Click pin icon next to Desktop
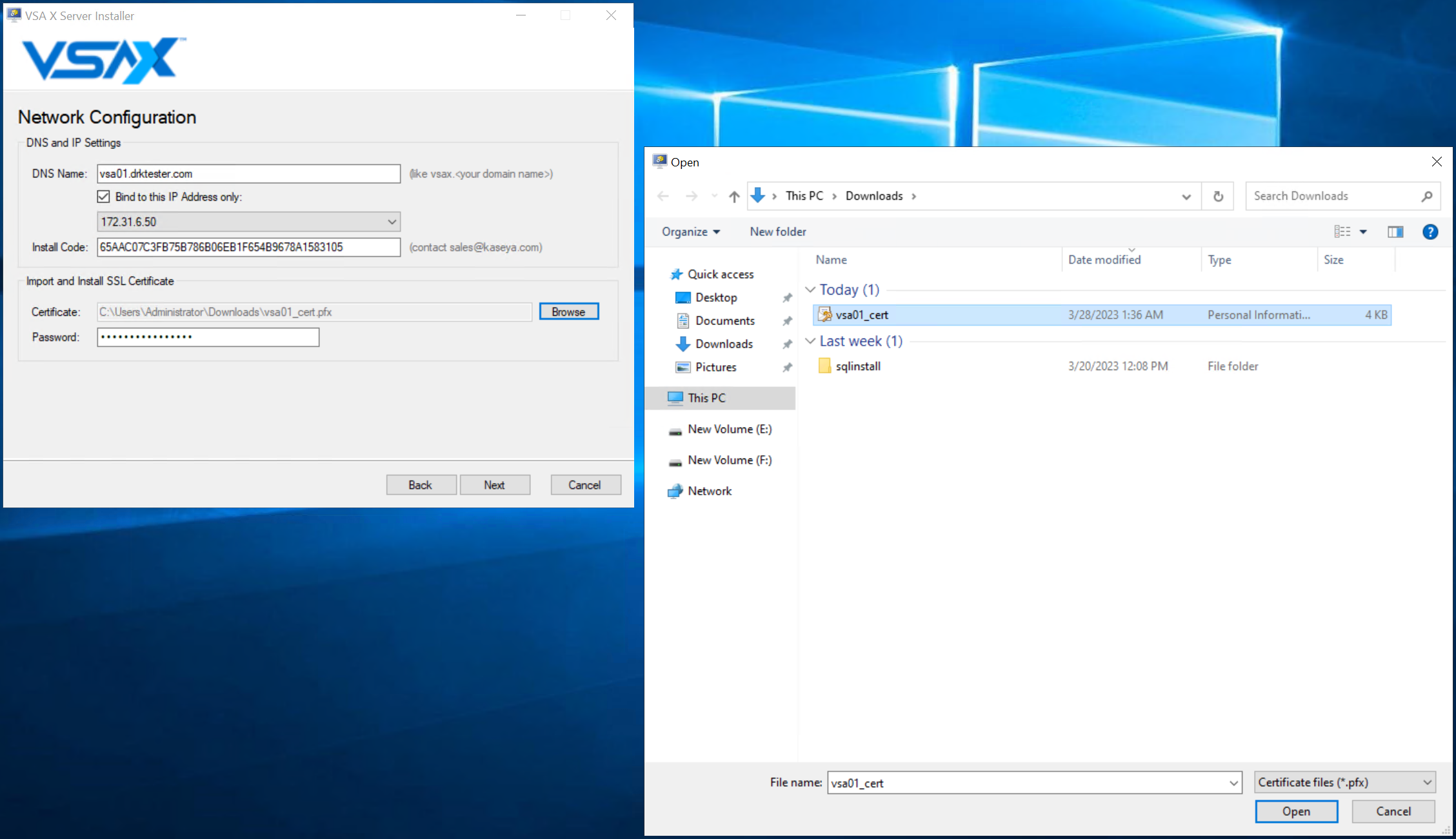Viewport: 1456px width, 839px height. pos(787,298)
